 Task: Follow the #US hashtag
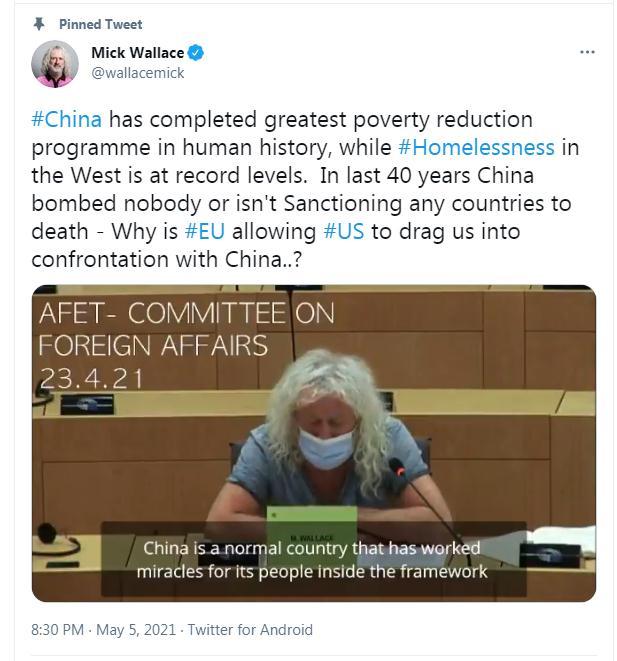pos(344,231)
